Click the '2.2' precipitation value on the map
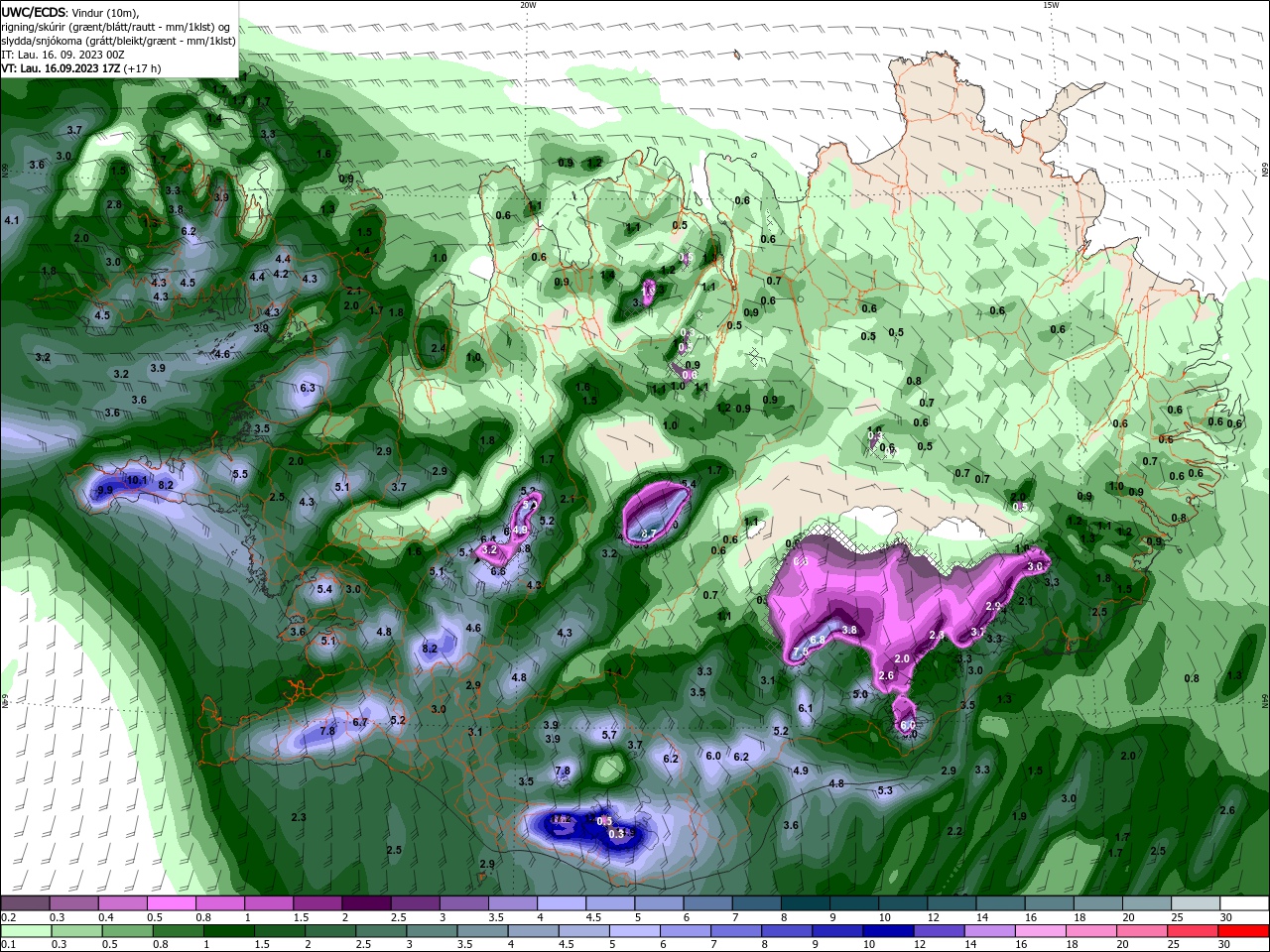 [x=954, y=831]
